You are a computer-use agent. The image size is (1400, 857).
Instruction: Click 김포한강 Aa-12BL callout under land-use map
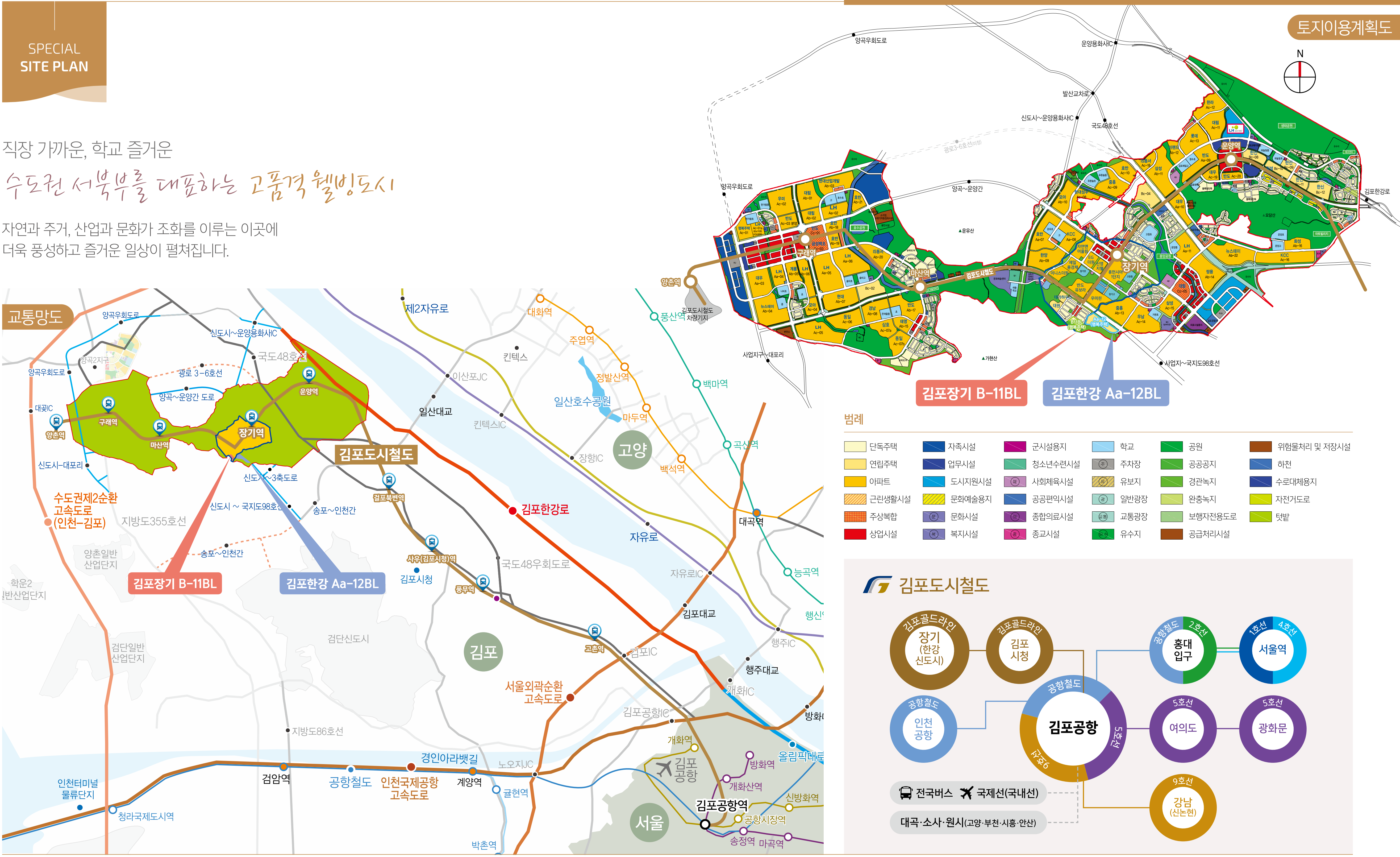pyautogui.click(x=1106, y=393)
